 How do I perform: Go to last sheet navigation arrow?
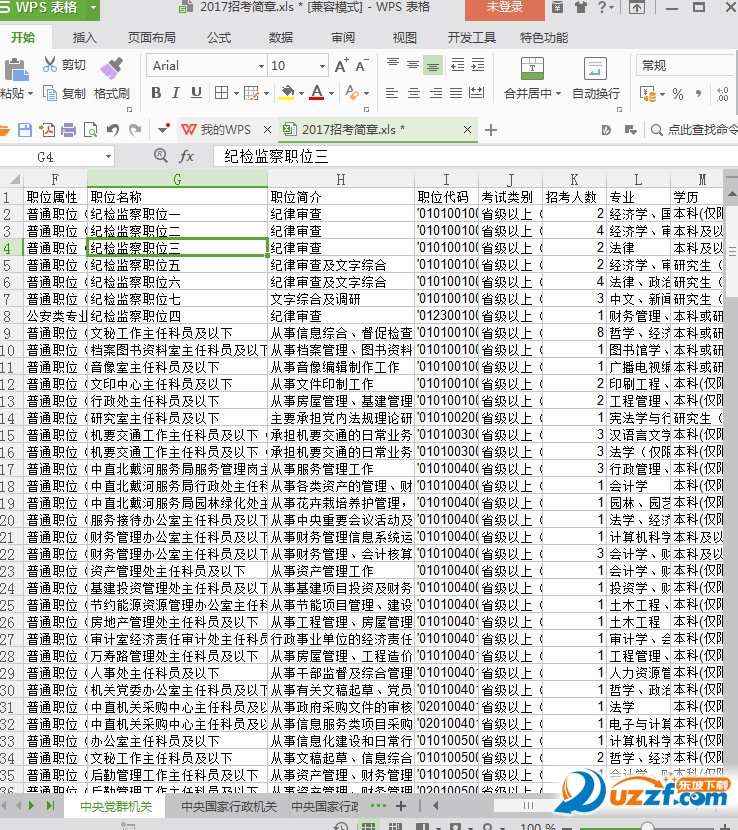(50, 806)
